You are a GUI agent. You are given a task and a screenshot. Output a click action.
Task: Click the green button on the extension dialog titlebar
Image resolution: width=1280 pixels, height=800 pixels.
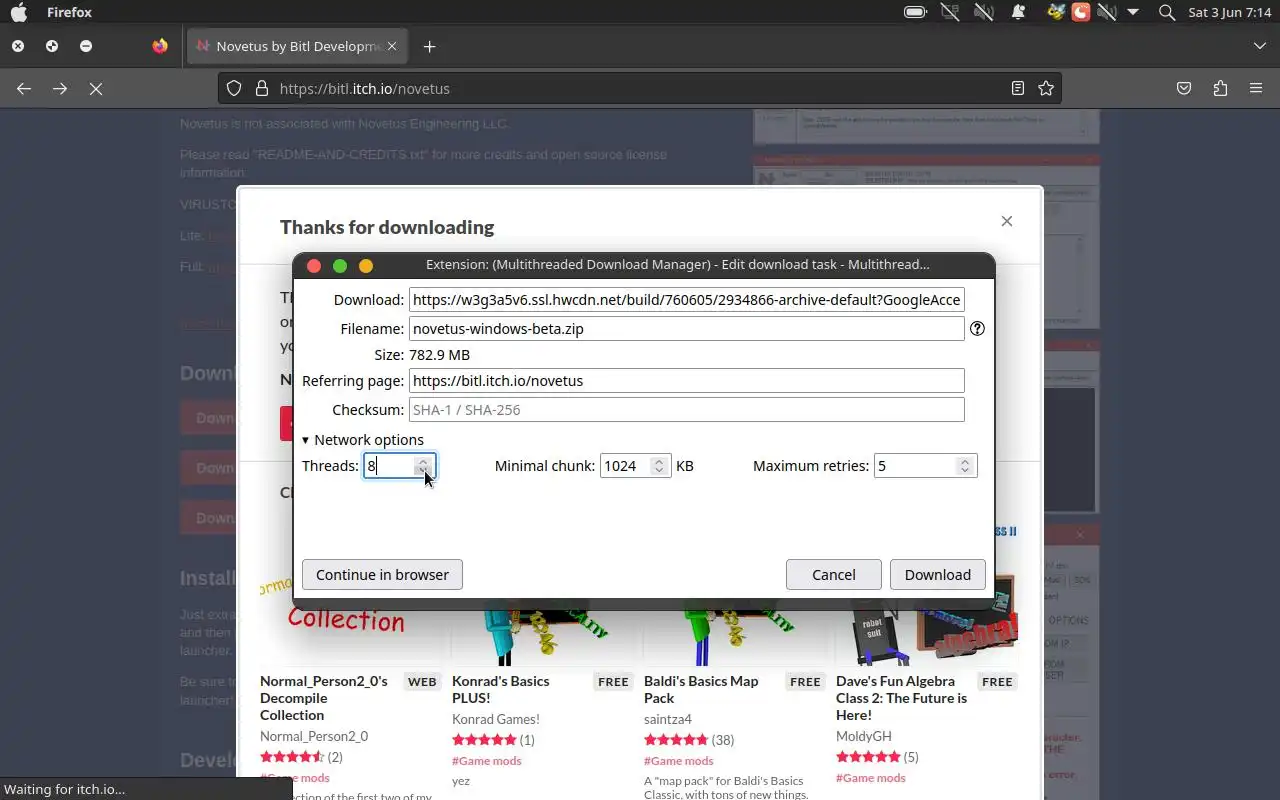[340, 265]
